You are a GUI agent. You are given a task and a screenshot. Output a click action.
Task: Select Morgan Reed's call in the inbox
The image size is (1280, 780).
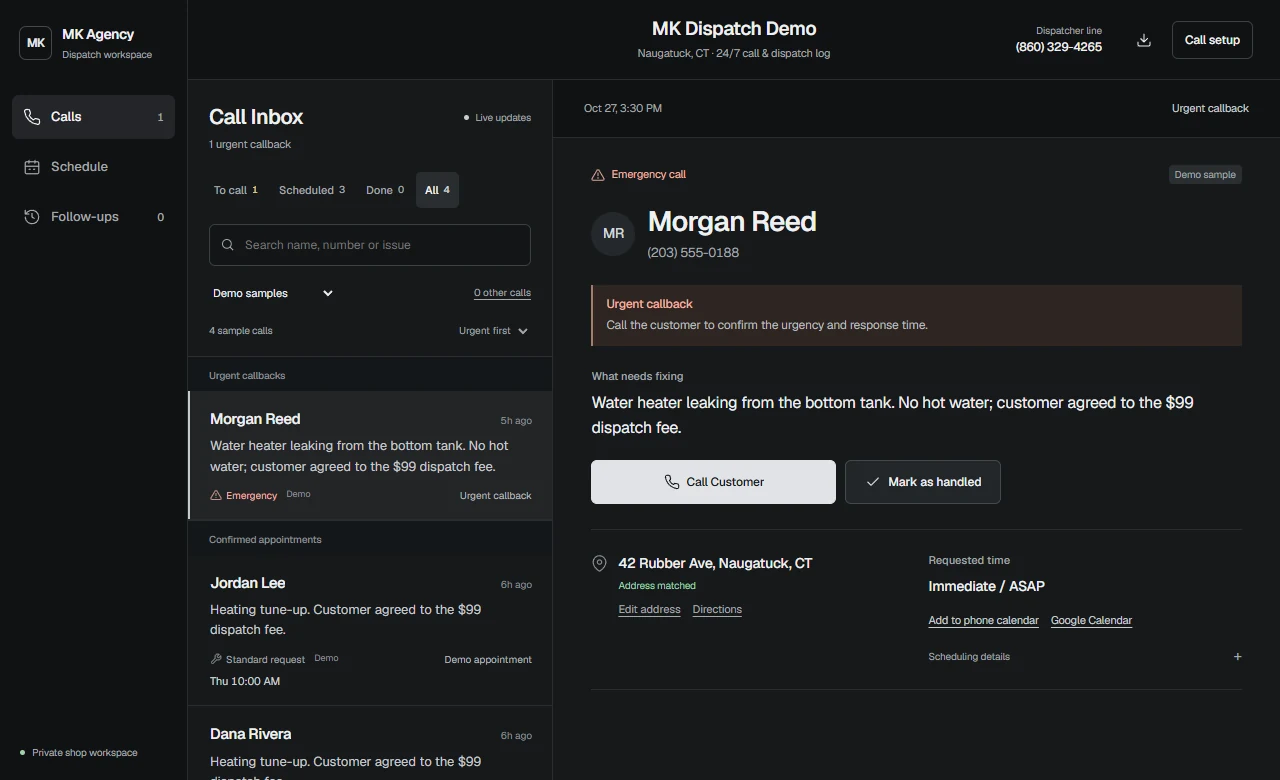click(370, 456)
